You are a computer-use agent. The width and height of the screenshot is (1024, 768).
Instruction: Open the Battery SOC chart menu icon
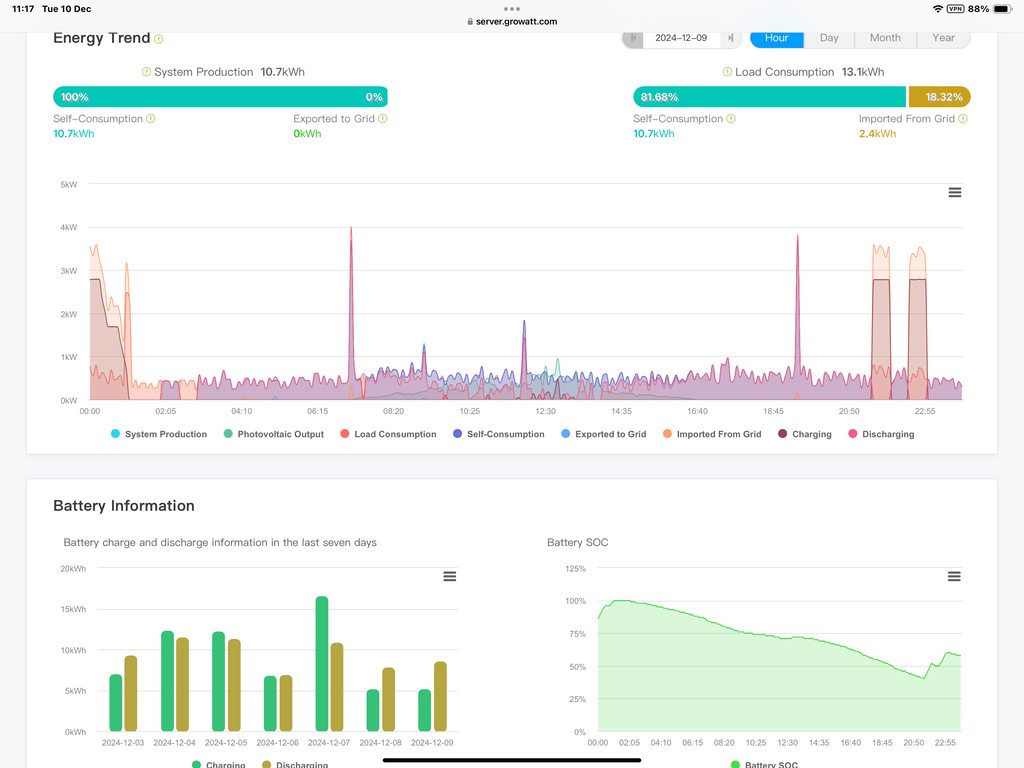click(x=953, y=576)
